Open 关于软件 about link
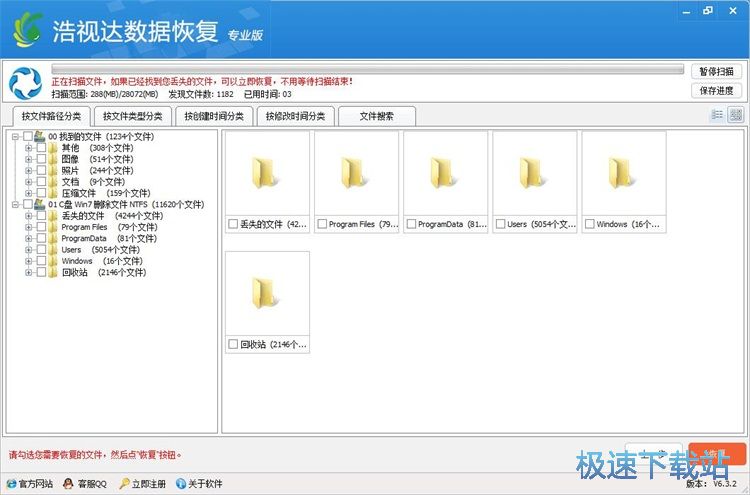 pos(199,484)
